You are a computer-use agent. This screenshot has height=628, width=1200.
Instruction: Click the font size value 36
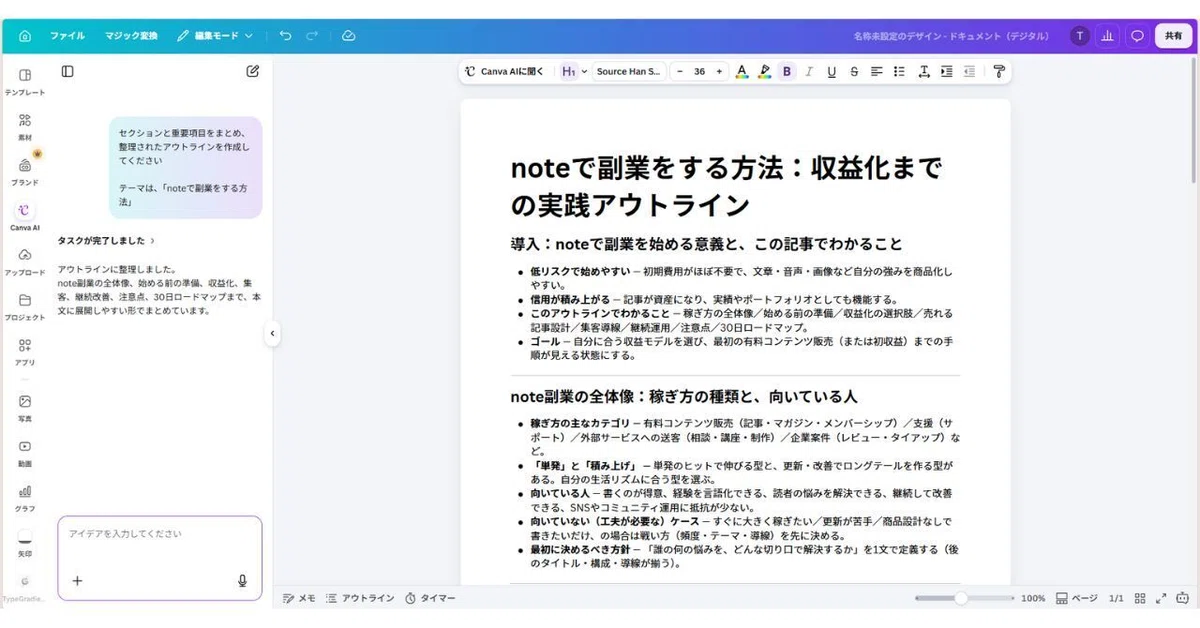coord(699,72)
